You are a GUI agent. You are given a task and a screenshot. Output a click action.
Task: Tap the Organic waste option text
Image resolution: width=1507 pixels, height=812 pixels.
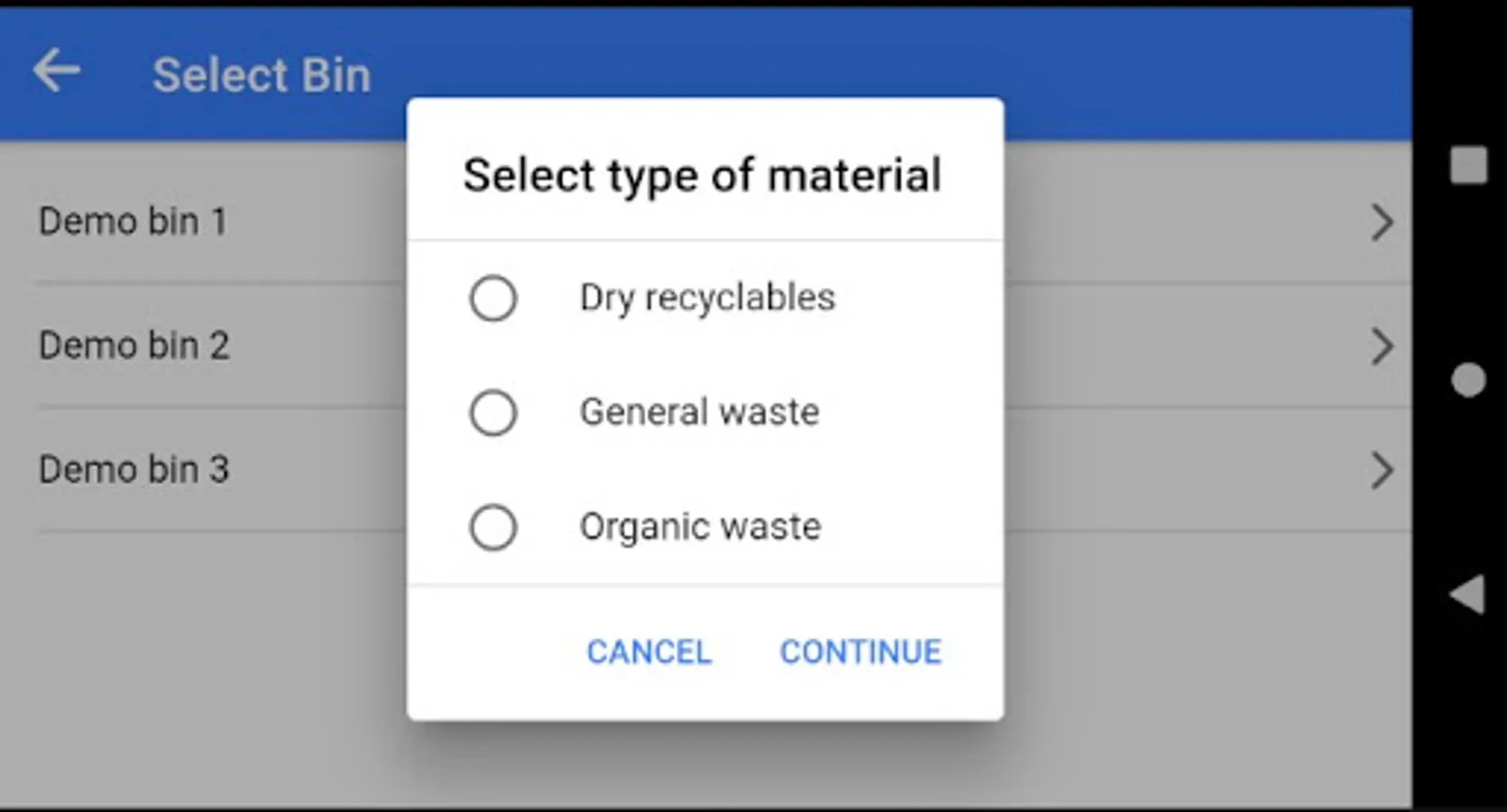click(700, 527)
